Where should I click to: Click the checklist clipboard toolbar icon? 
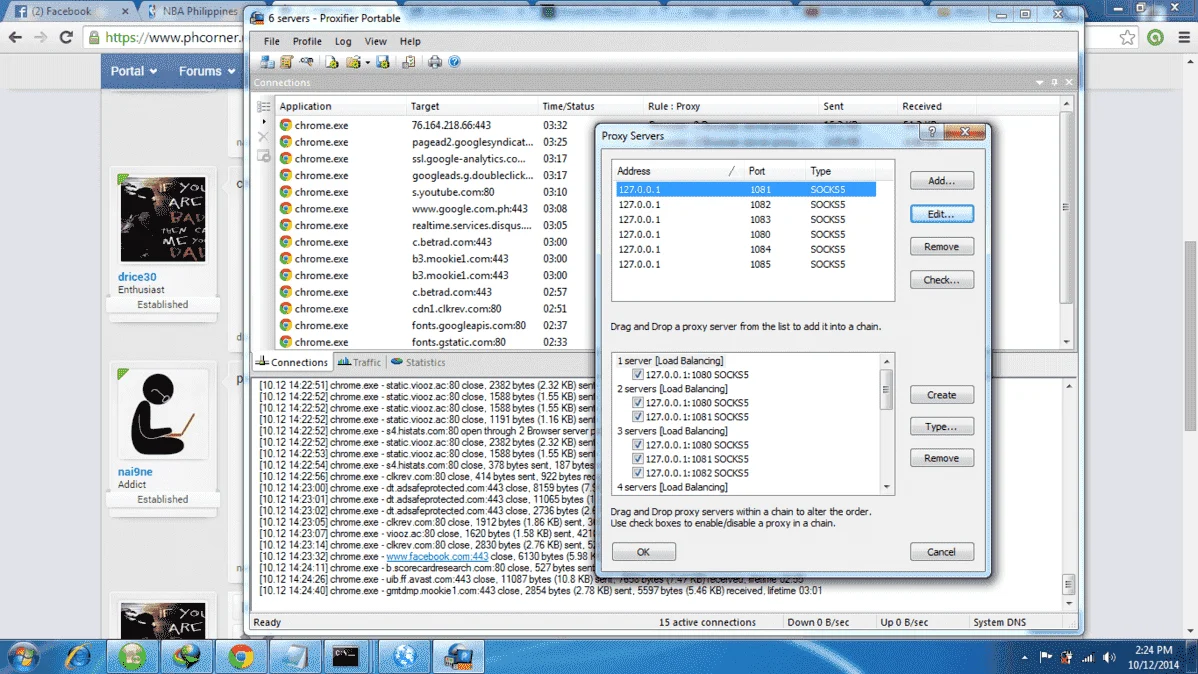tap(409, 62)
